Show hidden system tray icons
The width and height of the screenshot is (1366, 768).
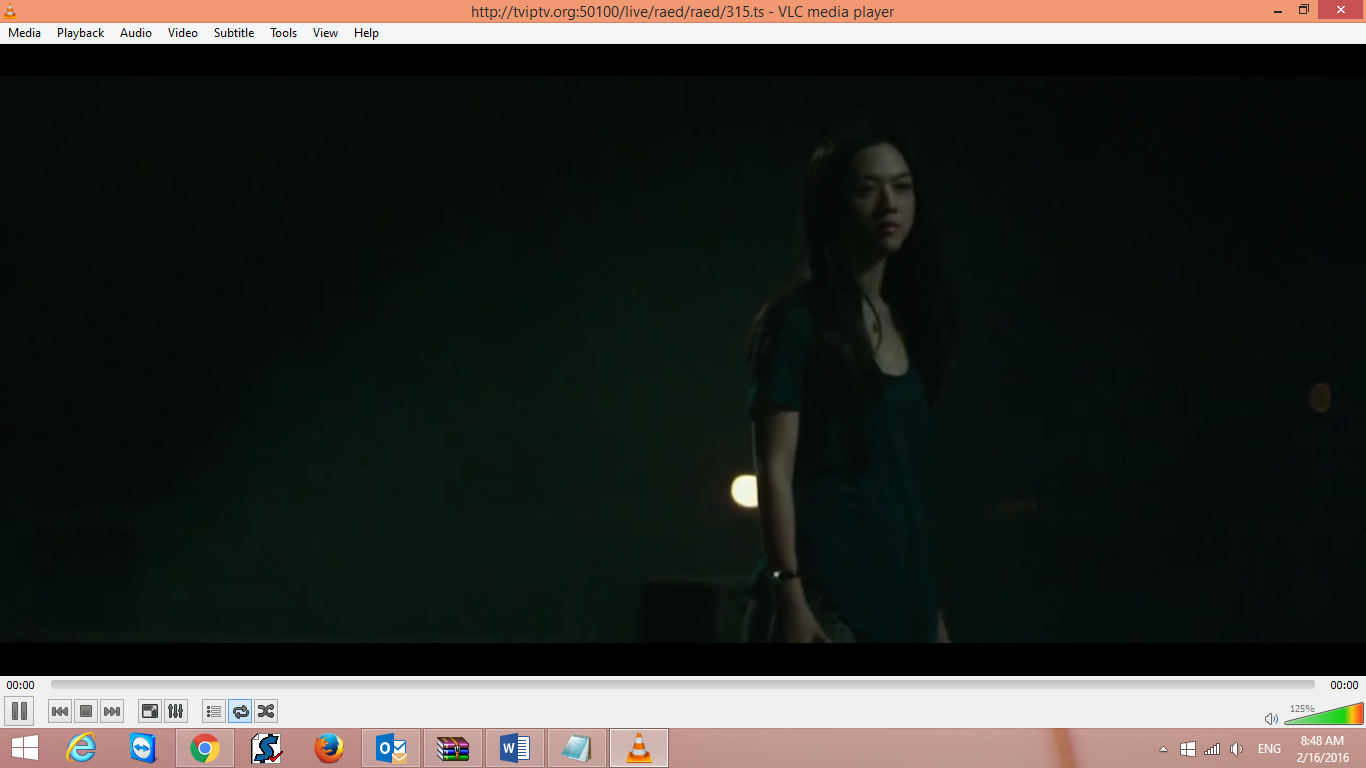point(1163,749)
